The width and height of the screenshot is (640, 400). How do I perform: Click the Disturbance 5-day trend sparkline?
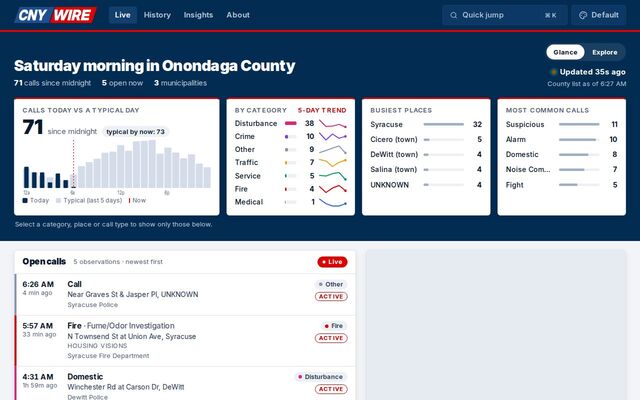[x=333, y=123]
